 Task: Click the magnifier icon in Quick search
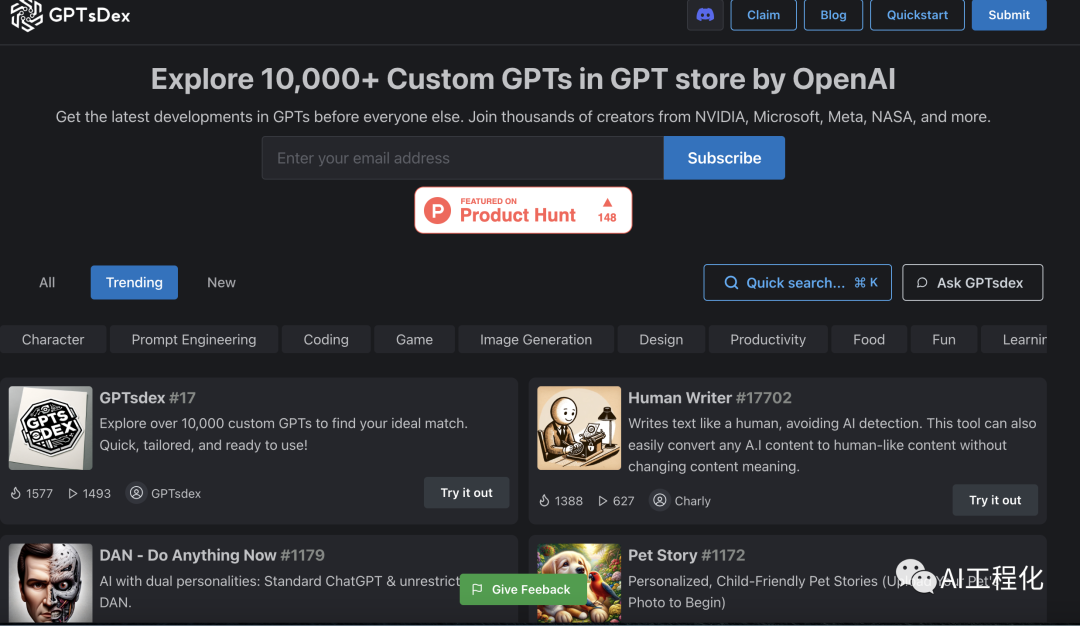coord(731,282)
